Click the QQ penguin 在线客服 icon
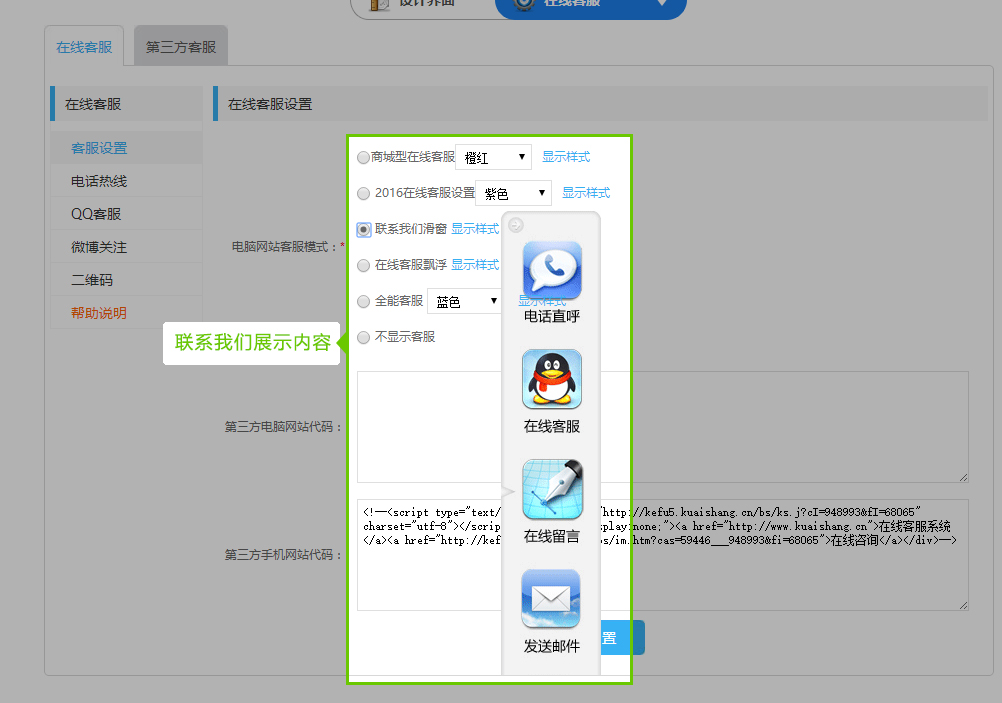Viewport: 1002px width, 703px height. tap(551, 379)
